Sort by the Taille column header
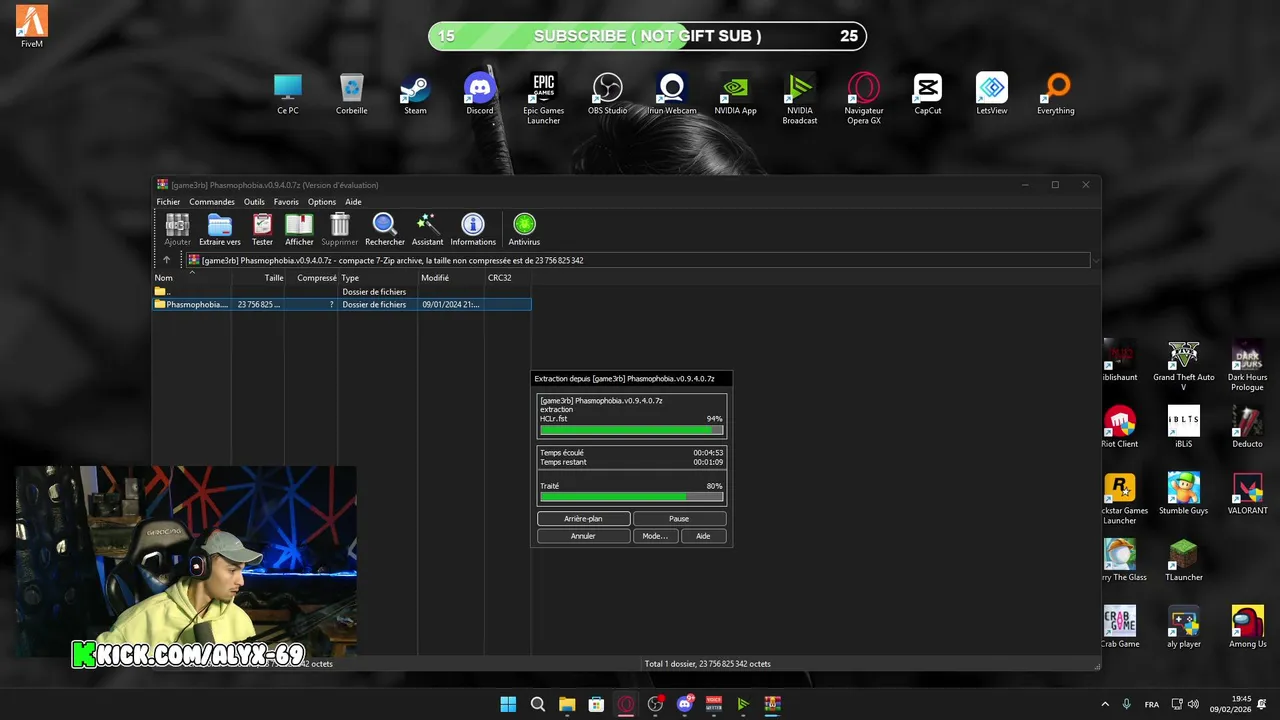Image resolution: width=1280 pixels, height=720 pixels. pos(258,278)
